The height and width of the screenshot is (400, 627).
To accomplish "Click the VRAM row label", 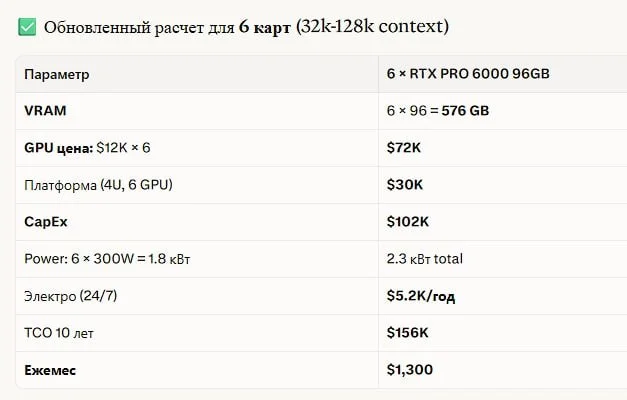I will click(x=45, y=111).
